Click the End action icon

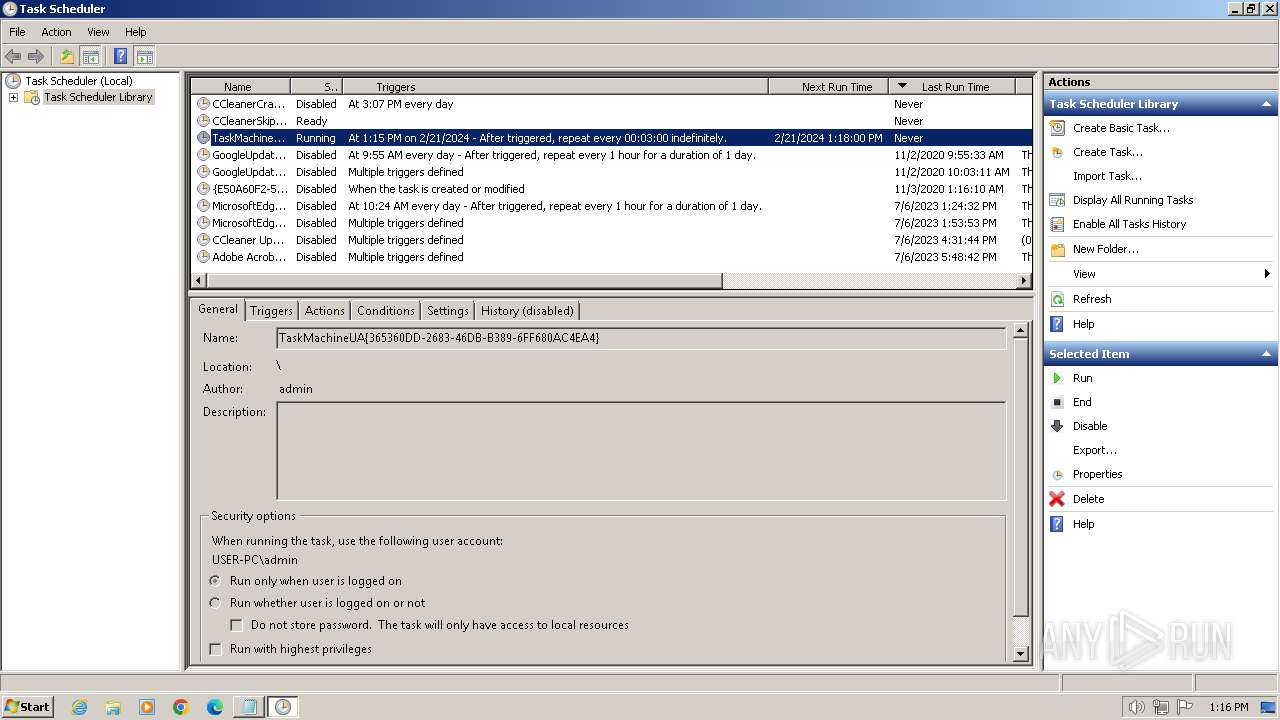click(1057, 402)
